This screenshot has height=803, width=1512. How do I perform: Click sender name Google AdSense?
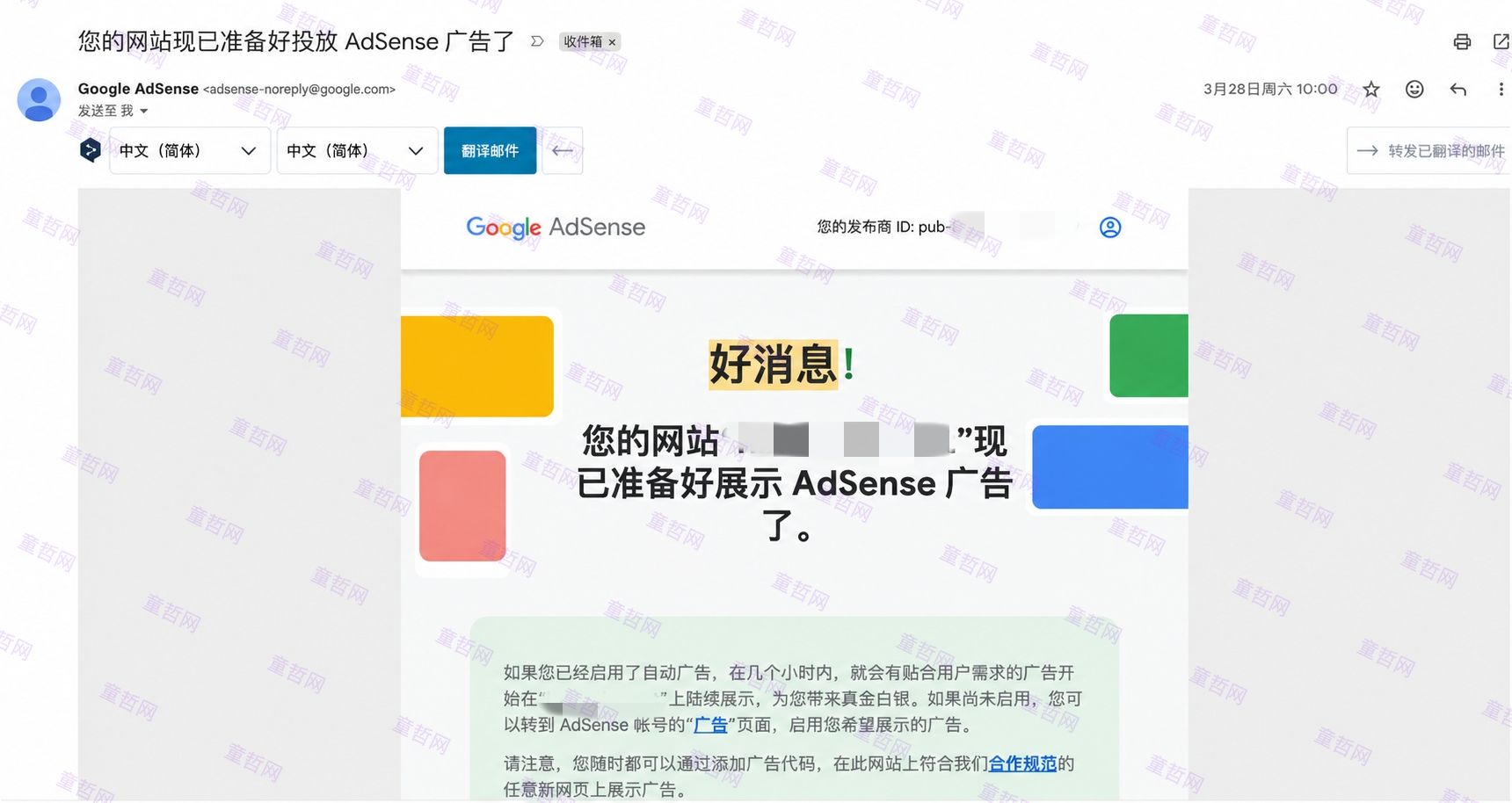(138, 89)
